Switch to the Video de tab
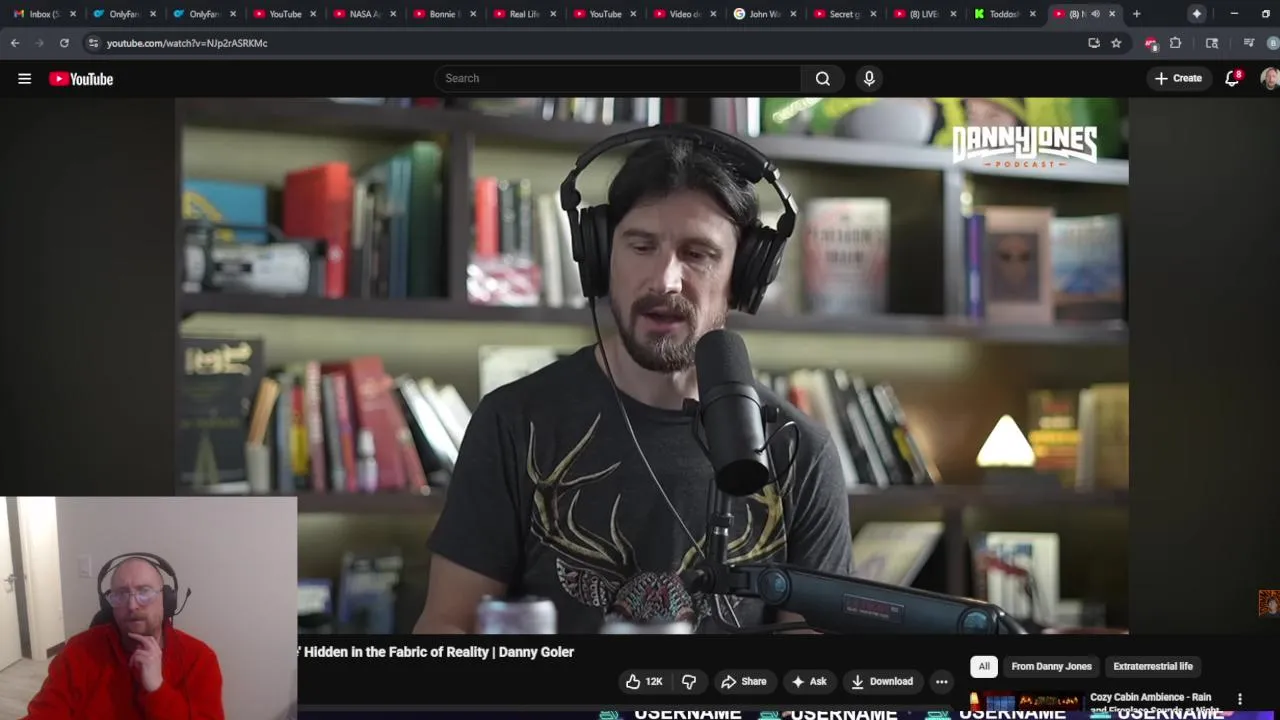 point(684,14)
